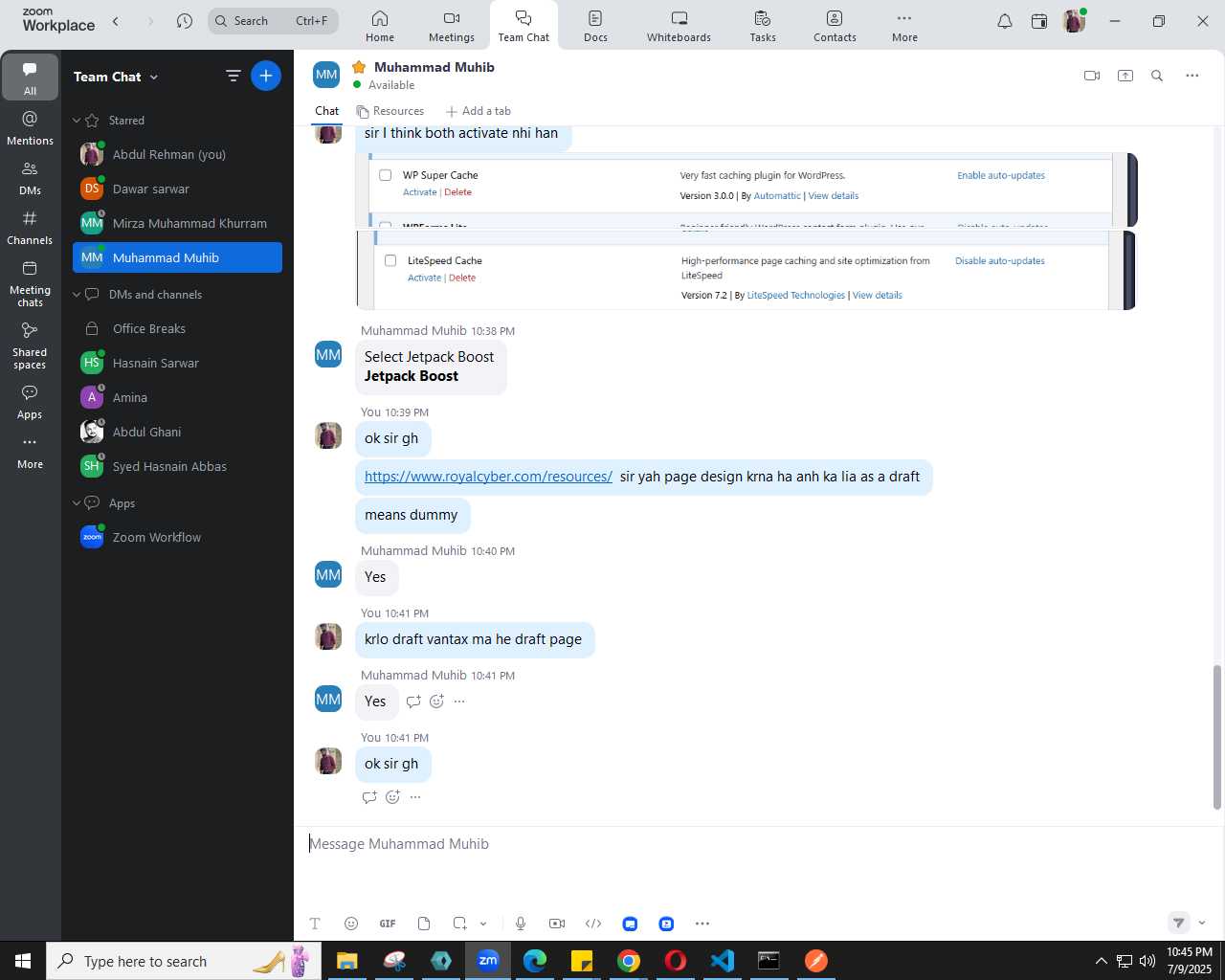This screenshot has height=980, width=1225.
Task: Open the Channels sidebar section
Action: coord(30,228)
